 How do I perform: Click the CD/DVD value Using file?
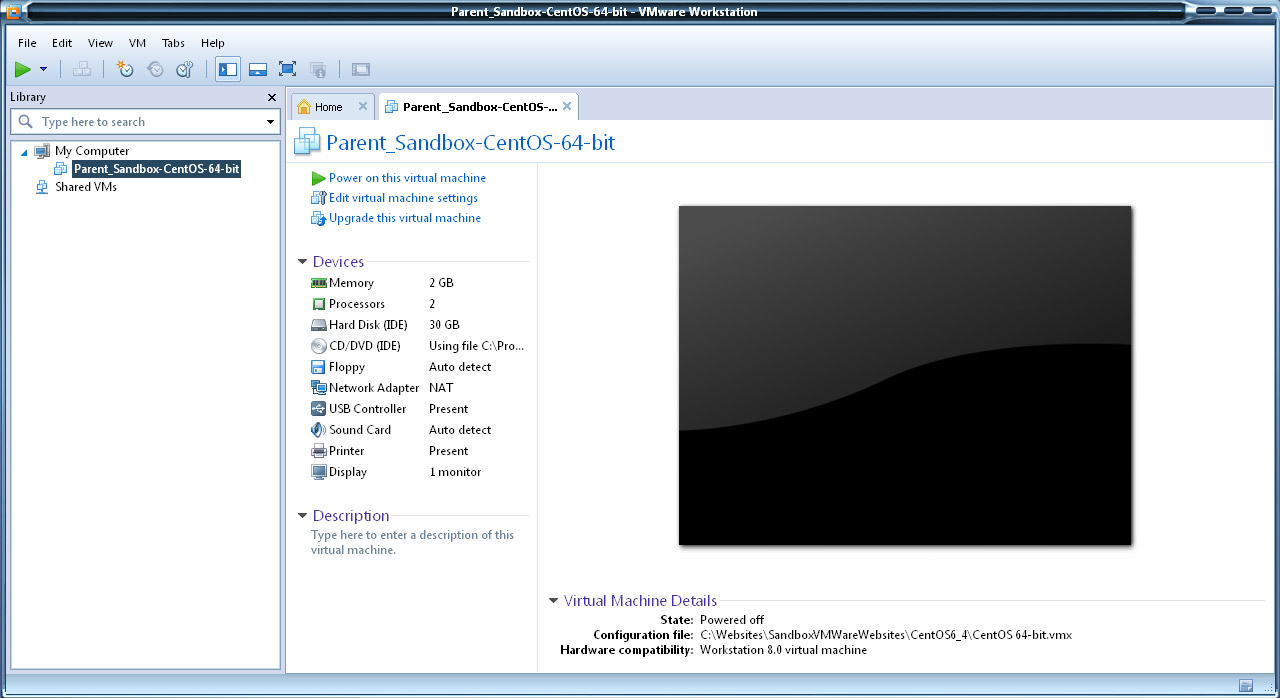point(477,346)
